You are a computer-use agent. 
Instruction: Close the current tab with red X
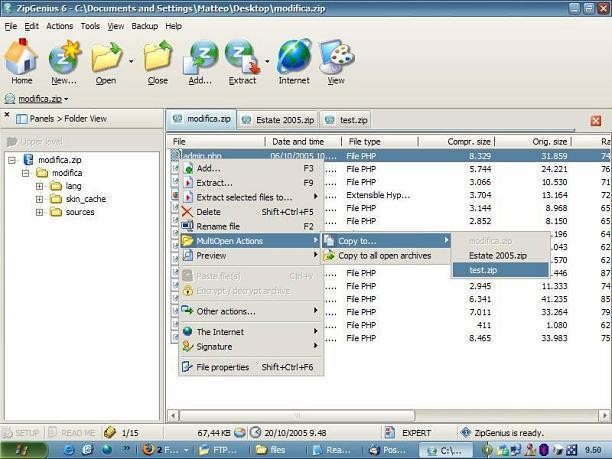596,121
